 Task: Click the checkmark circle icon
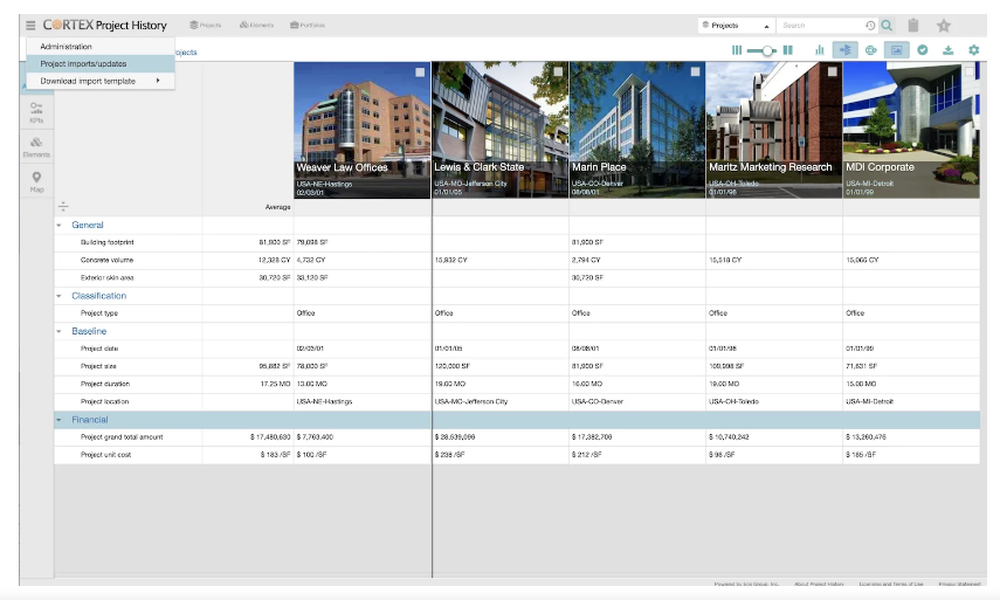(x=922, y=50)
